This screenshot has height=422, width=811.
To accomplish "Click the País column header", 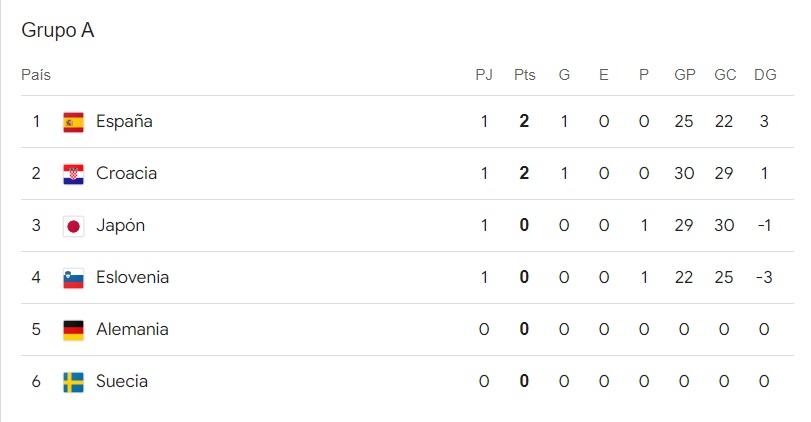I will coord(36,75).
